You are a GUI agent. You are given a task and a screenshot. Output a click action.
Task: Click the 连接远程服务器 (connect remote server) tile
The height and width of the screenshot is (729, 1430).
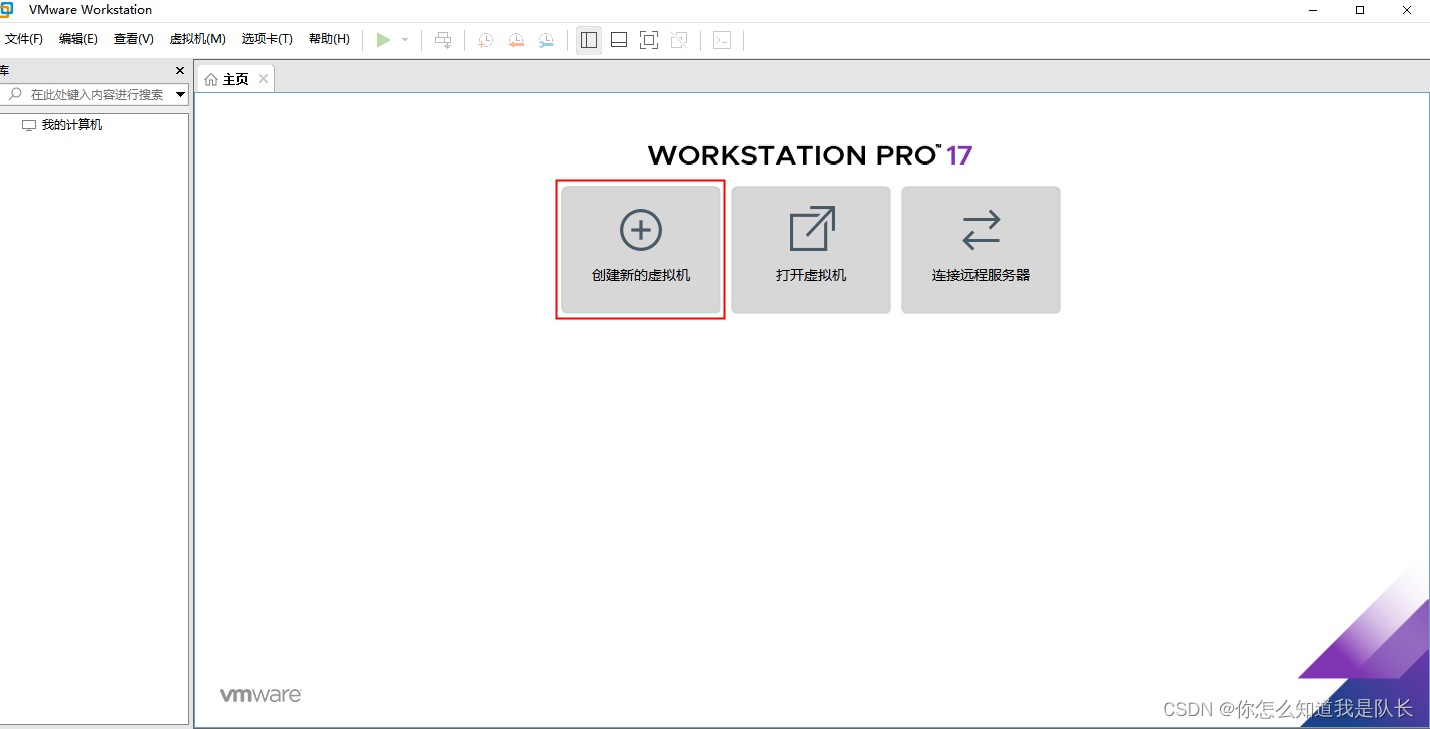tap(981, 250)
